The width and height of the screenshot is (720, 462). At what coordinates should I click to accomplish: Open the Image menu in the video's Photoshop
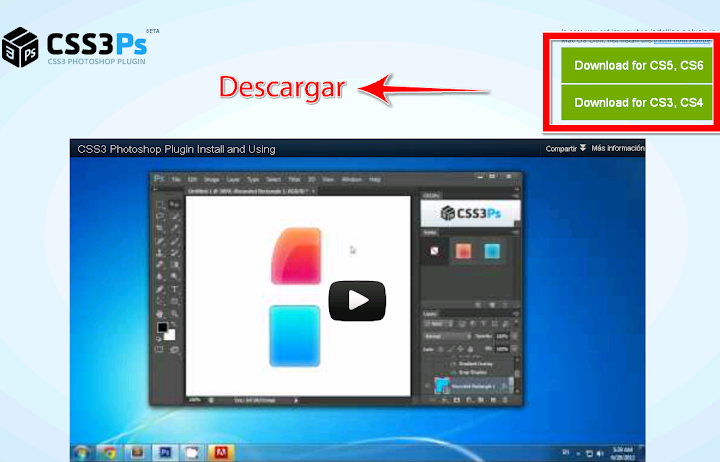(212, 179)
